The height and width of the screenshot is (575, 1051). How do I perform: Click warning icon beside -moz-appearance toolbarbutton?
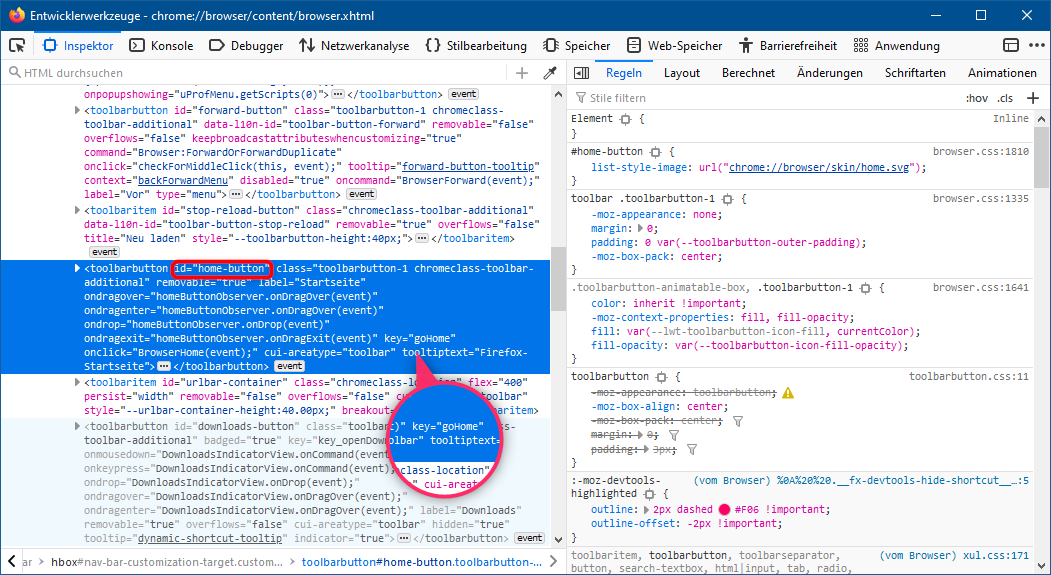point(788,393)
